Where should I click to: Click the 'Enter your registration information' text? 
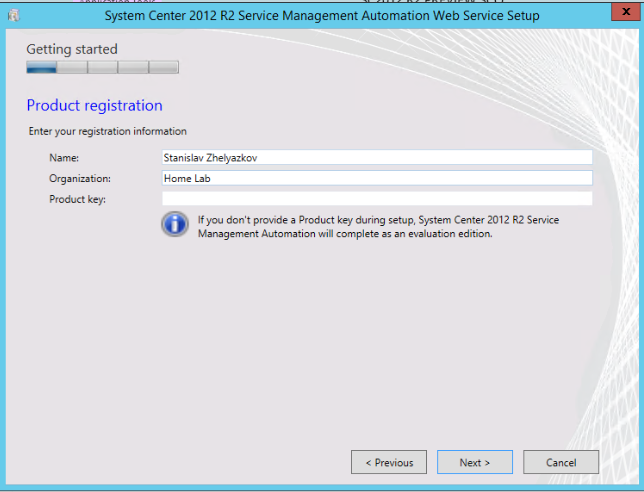pyautogui.click(x=107, y=131)
